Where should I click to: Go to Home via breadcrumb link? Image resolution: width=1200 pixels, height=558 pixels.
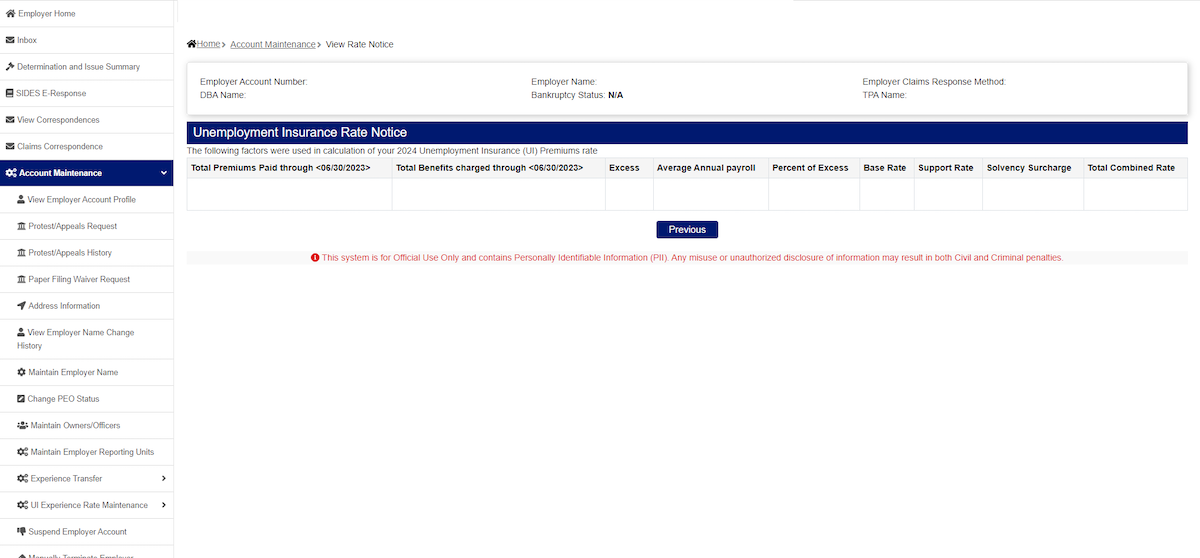[207, 44]
